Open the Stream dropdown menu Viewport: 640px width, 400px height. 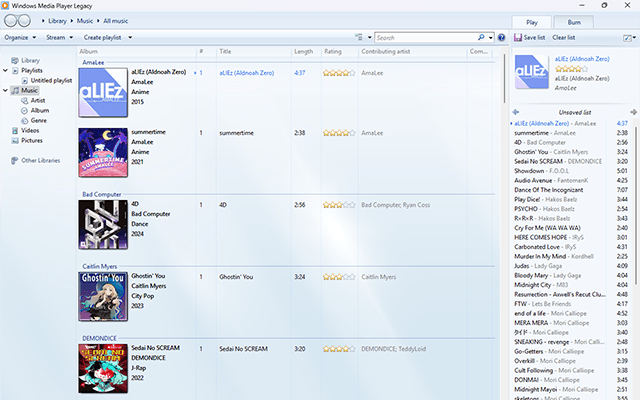(x=60, y=38)
